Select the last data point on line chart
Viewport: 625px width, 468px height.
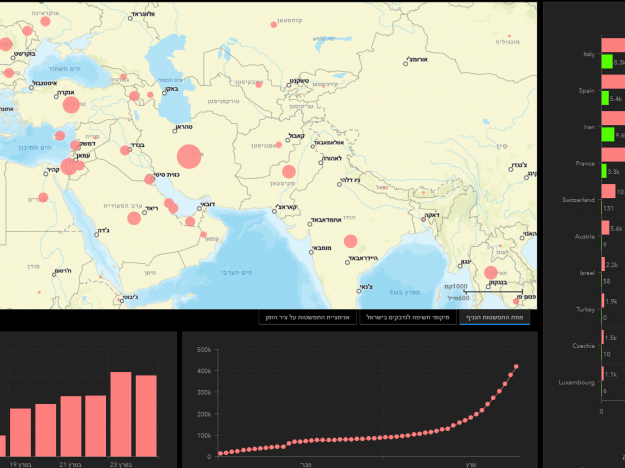[517, 366]
